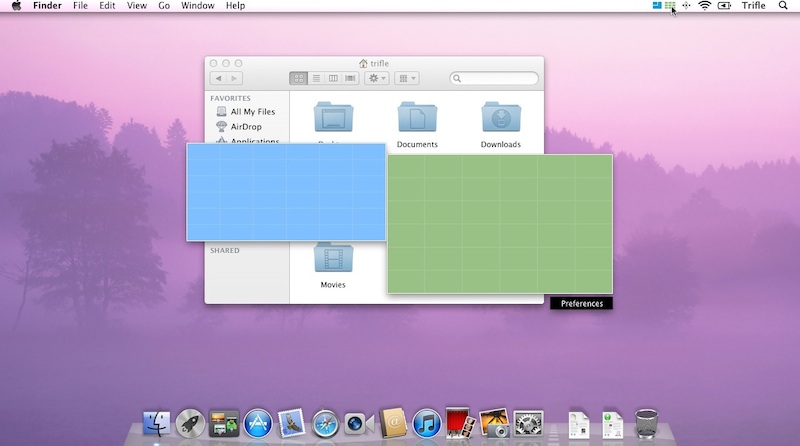
Task: Open the Trash in the Dock
Action: 646,423
